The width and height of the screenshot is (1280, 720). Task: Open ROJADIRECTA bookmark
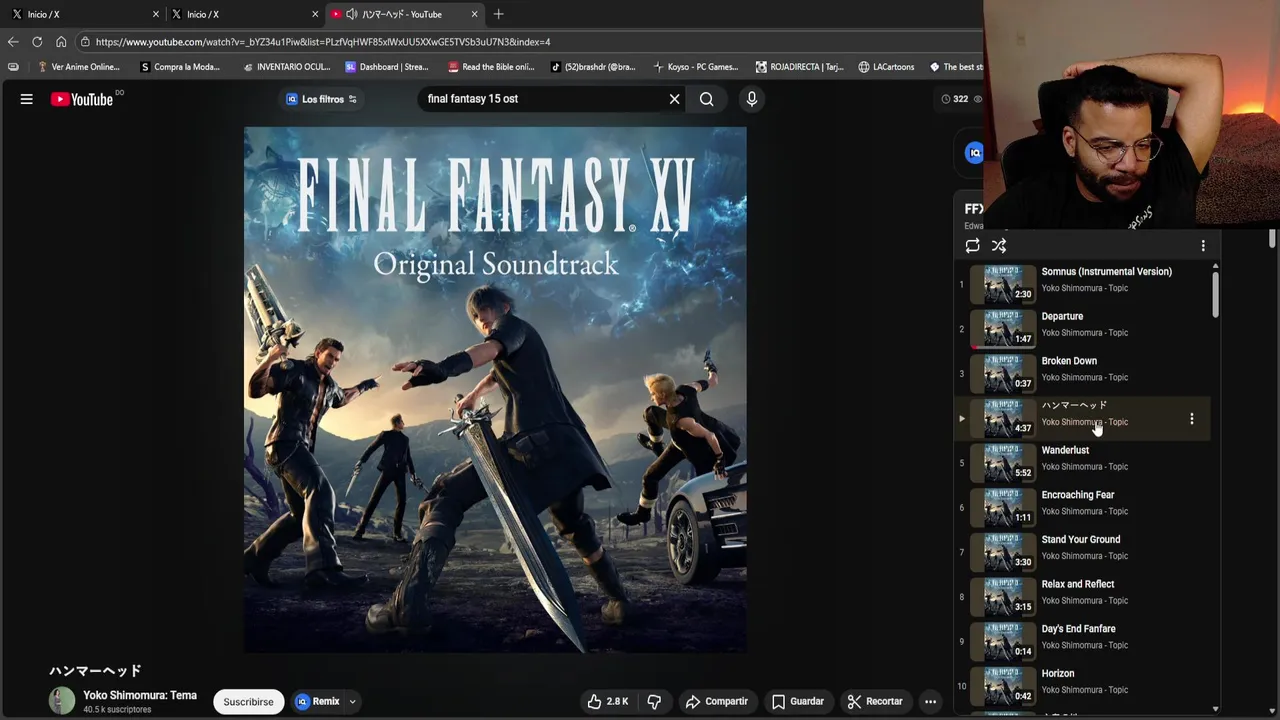coord(800,67)
